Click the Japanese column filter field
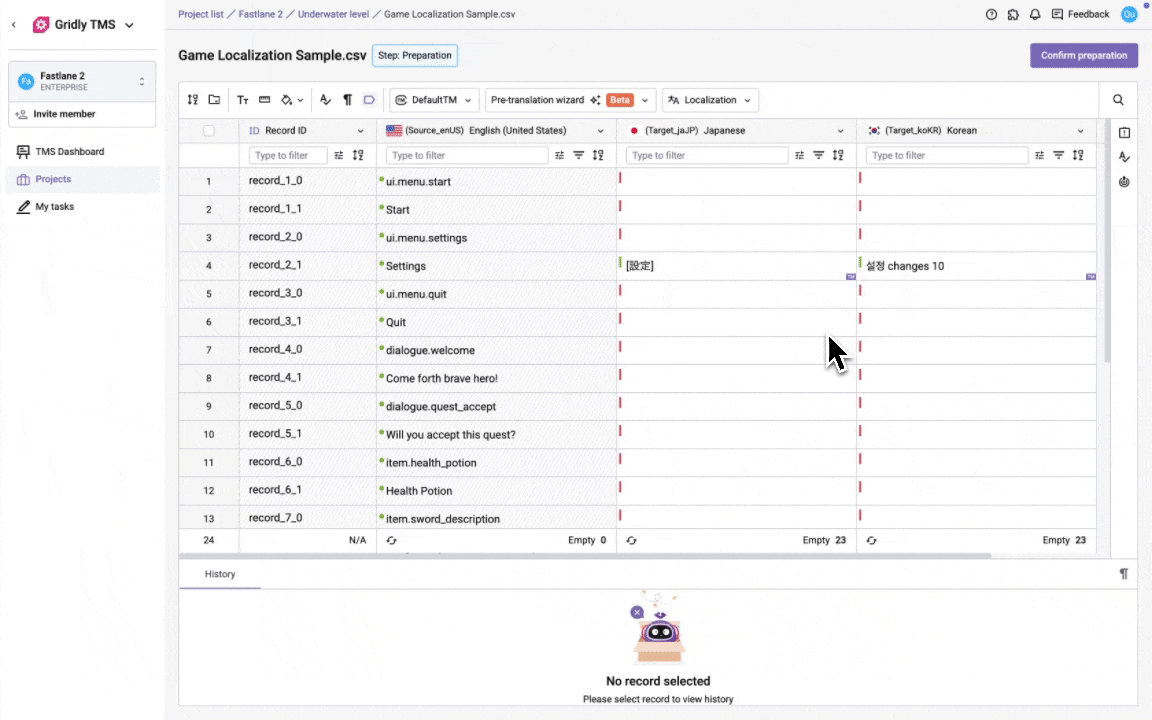Viewport: 1152px width, 720px height. click(706, 155)
